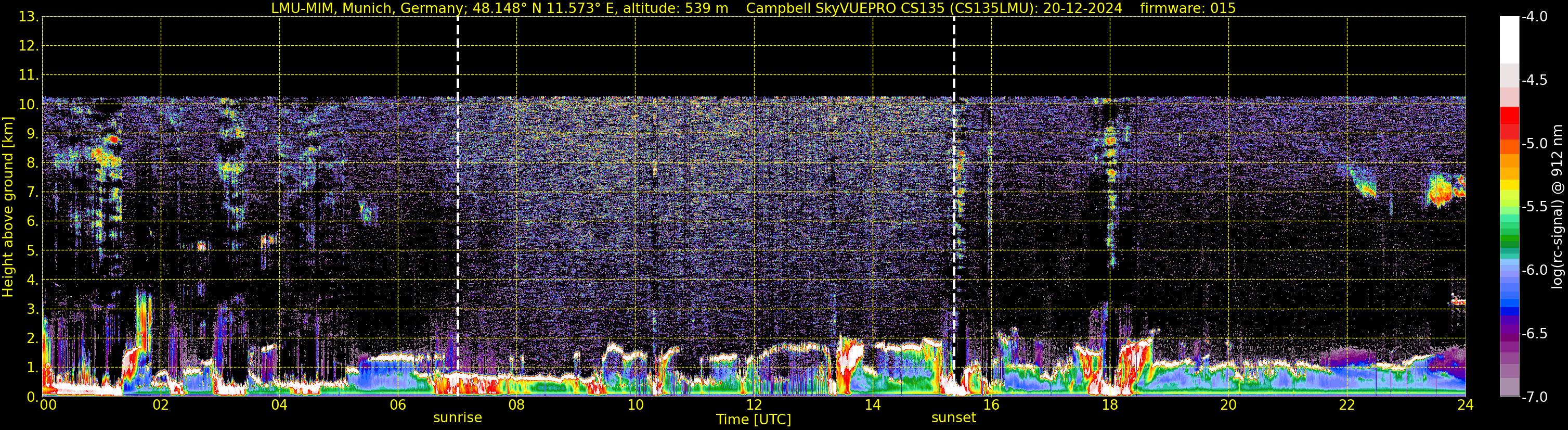Click the "-4.5" colorbar tick label
This screenshot has height=430, width=1568.
click(x=1534, y=80)
